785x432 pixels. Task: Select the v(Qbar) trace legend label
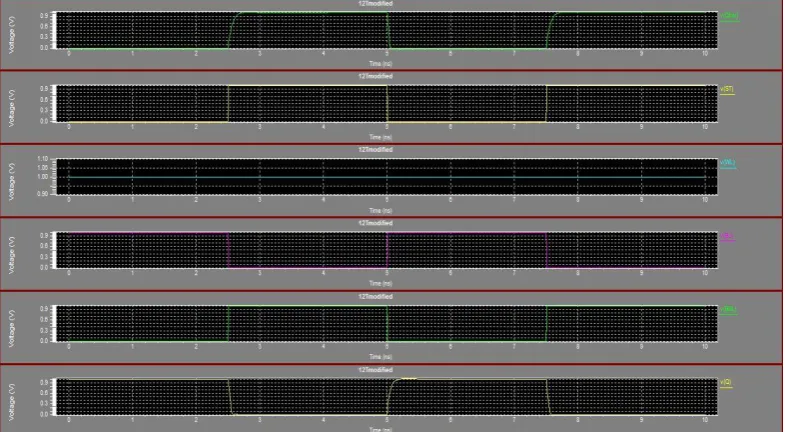pos(729,16)
